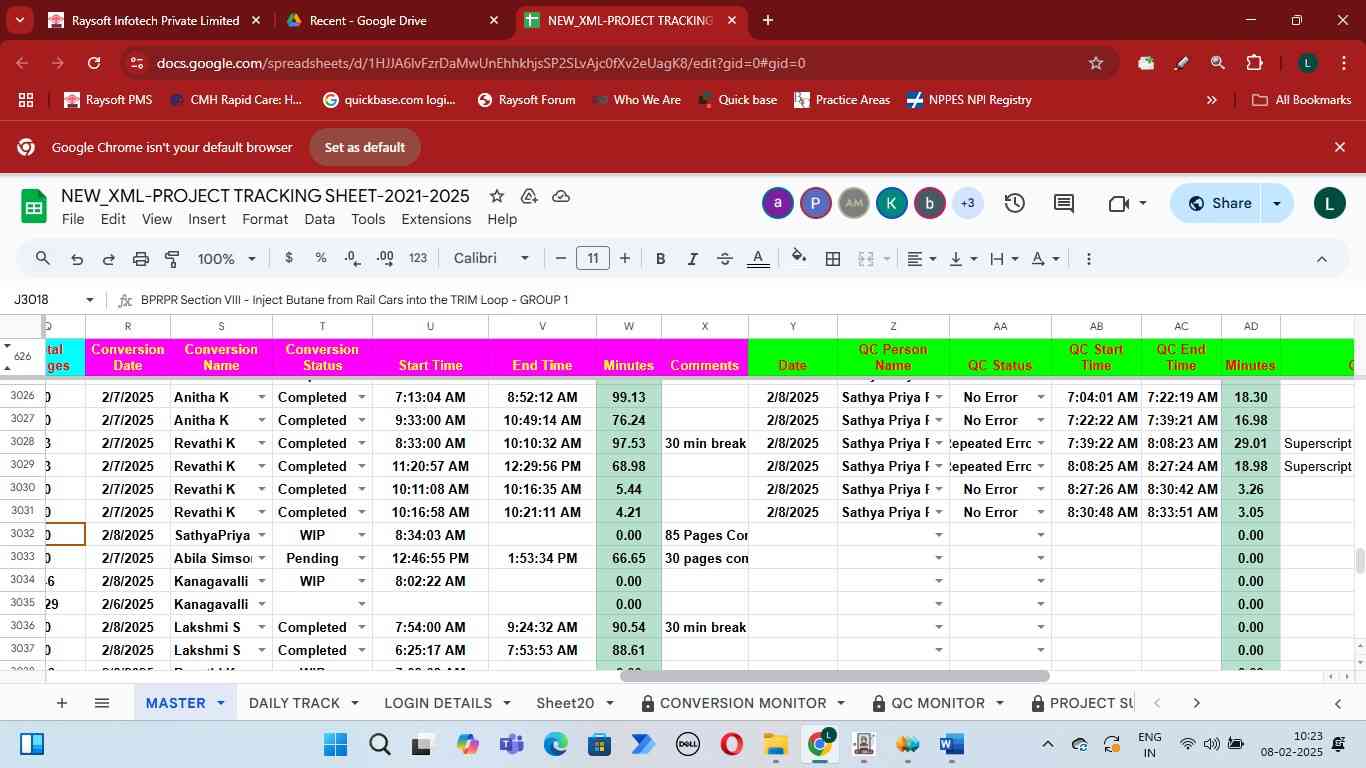This screenshot has height=768, width=1366.
Task: Open more toolbar options three dots
Action: tap(1088, 259)
